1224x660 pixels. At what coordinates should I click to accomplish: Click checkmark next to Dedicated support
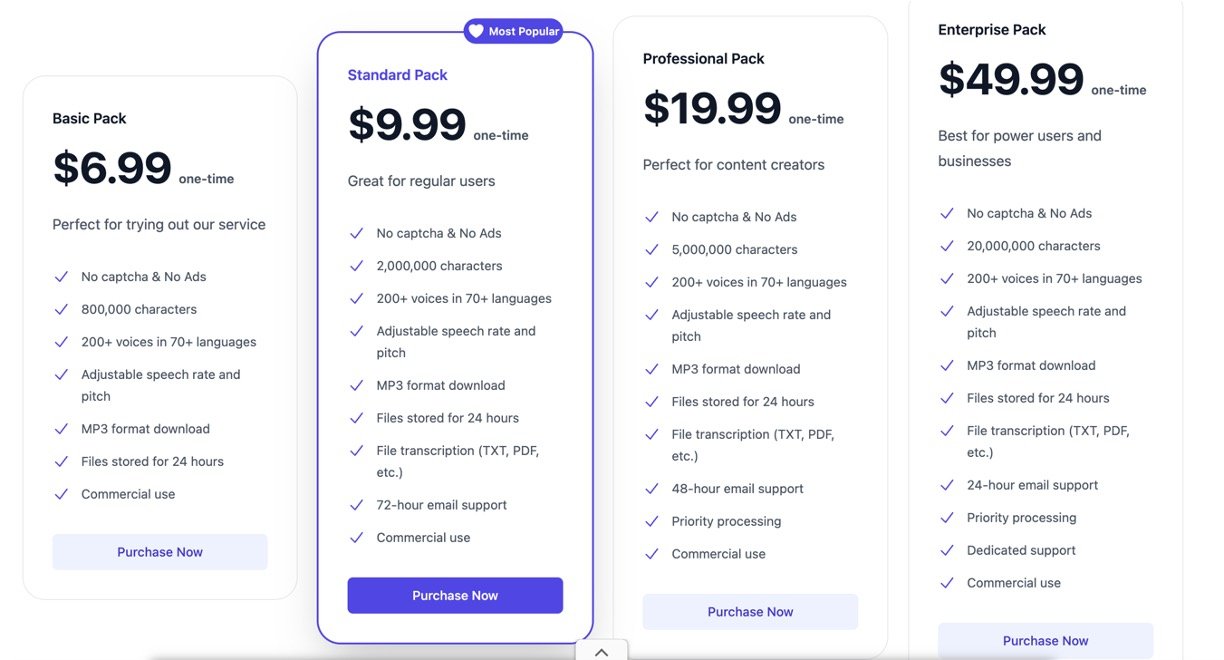pos(946,550)
